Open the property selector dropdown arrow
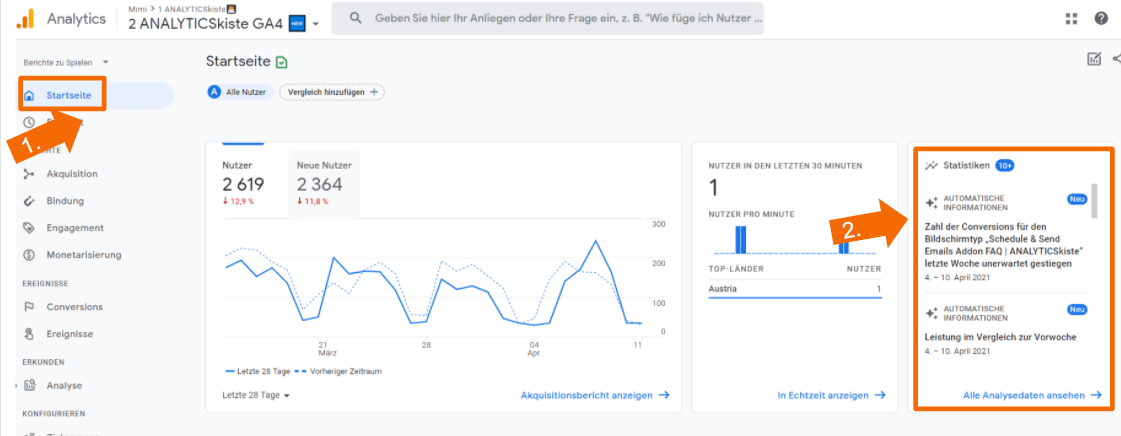This screenshot has height=436, width=1121. click(315, 24)
